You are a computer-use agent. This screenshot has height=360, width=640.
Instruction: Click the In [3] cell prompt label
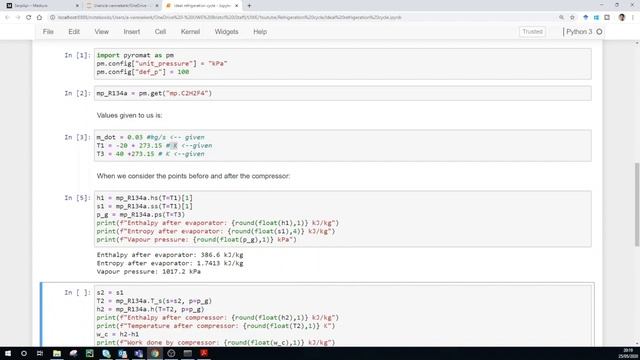click(77, 138)
